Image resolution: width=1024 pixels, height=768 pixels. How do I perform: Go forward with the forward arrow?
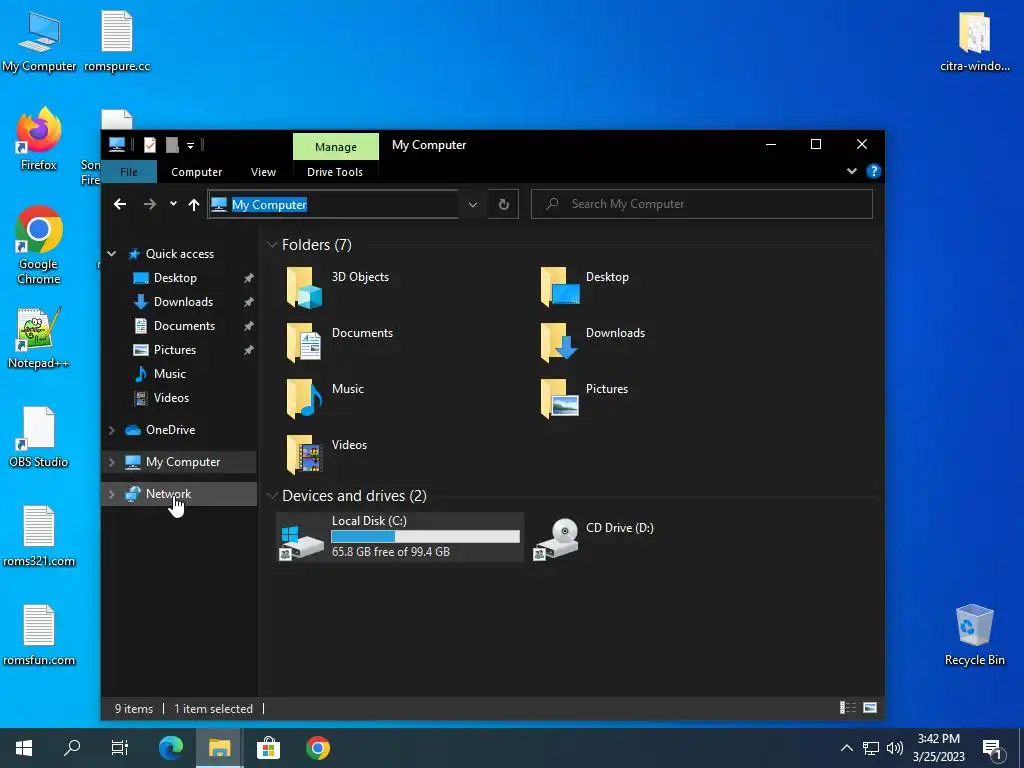pos(150,204)
